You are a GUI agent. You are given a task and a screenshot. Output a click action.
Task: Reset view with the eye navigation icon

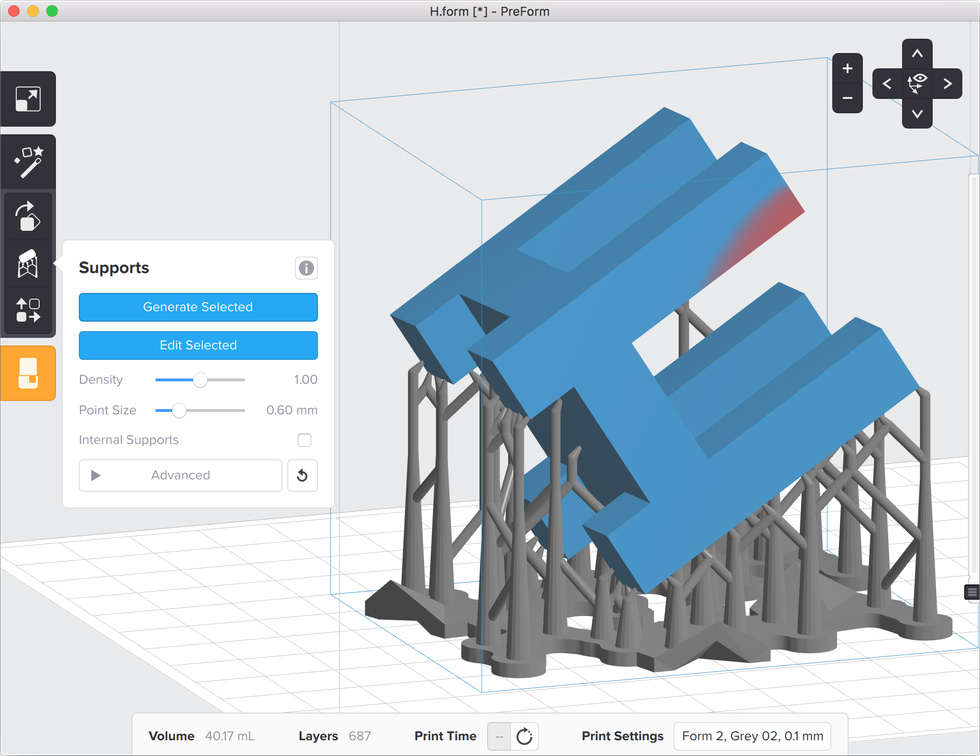click(x=916, y=83)
